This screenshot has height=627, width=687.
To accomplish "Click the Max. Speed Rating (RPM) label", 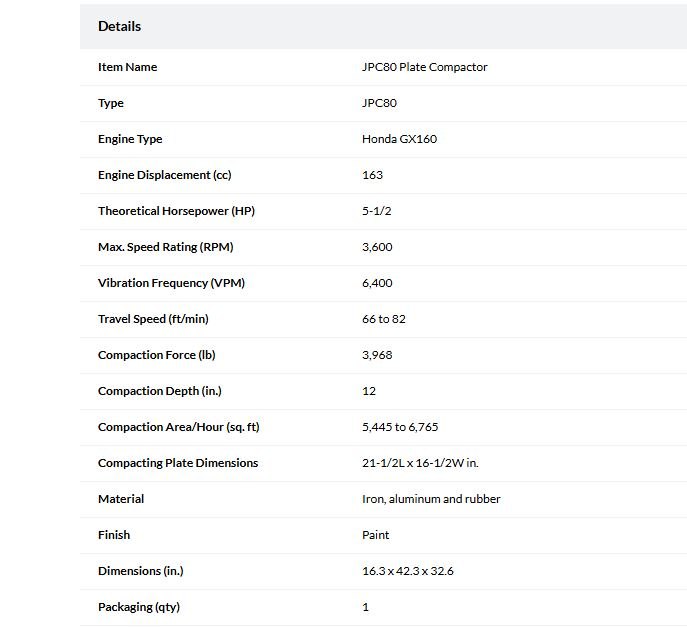I will [166, 247].
